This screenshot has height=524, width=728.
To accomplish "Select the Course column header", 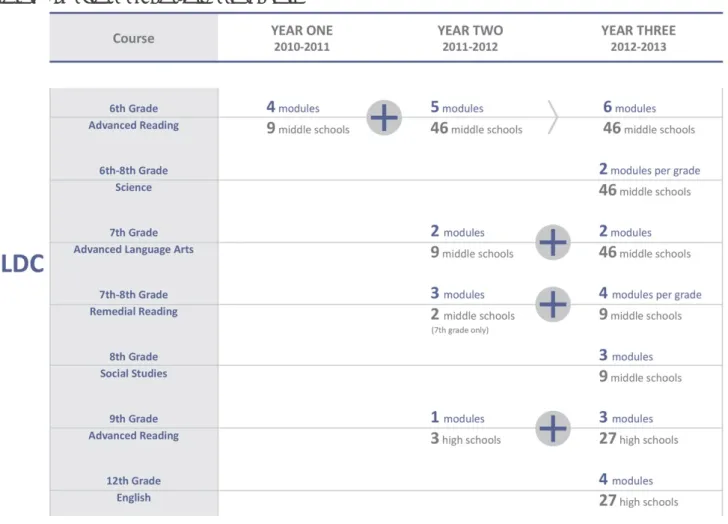I will (x=134, y=38).
